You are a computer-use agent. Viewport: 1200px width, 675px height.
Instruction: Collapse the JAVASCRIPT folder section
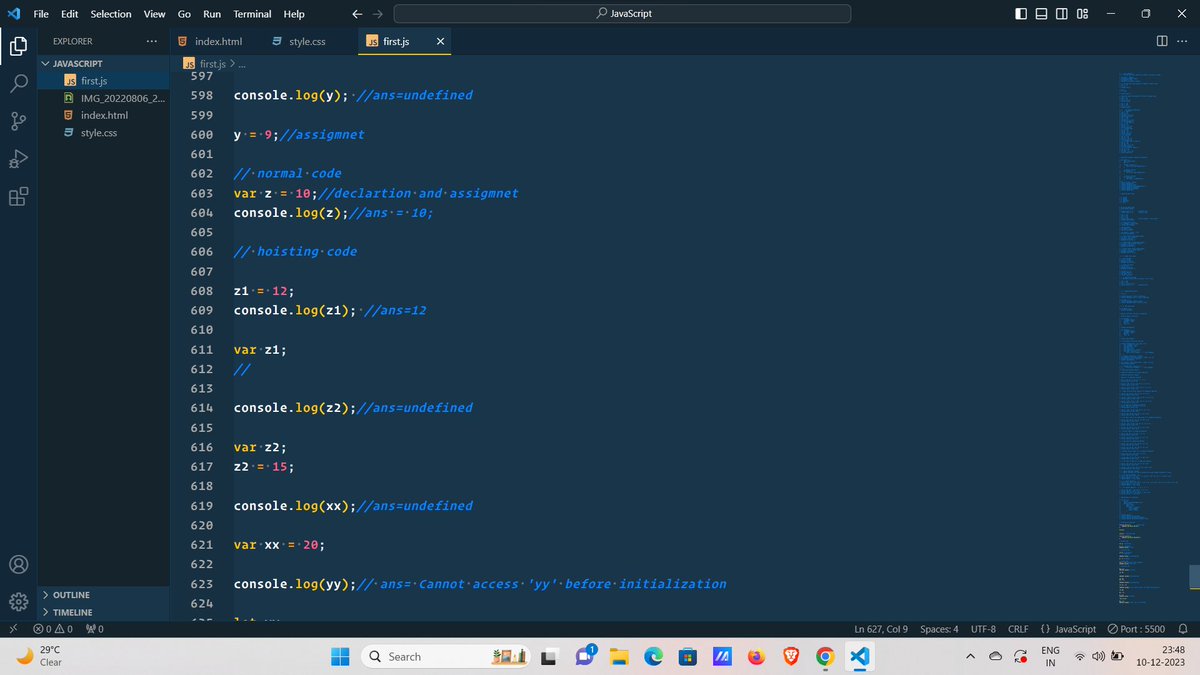pos(104,63)
